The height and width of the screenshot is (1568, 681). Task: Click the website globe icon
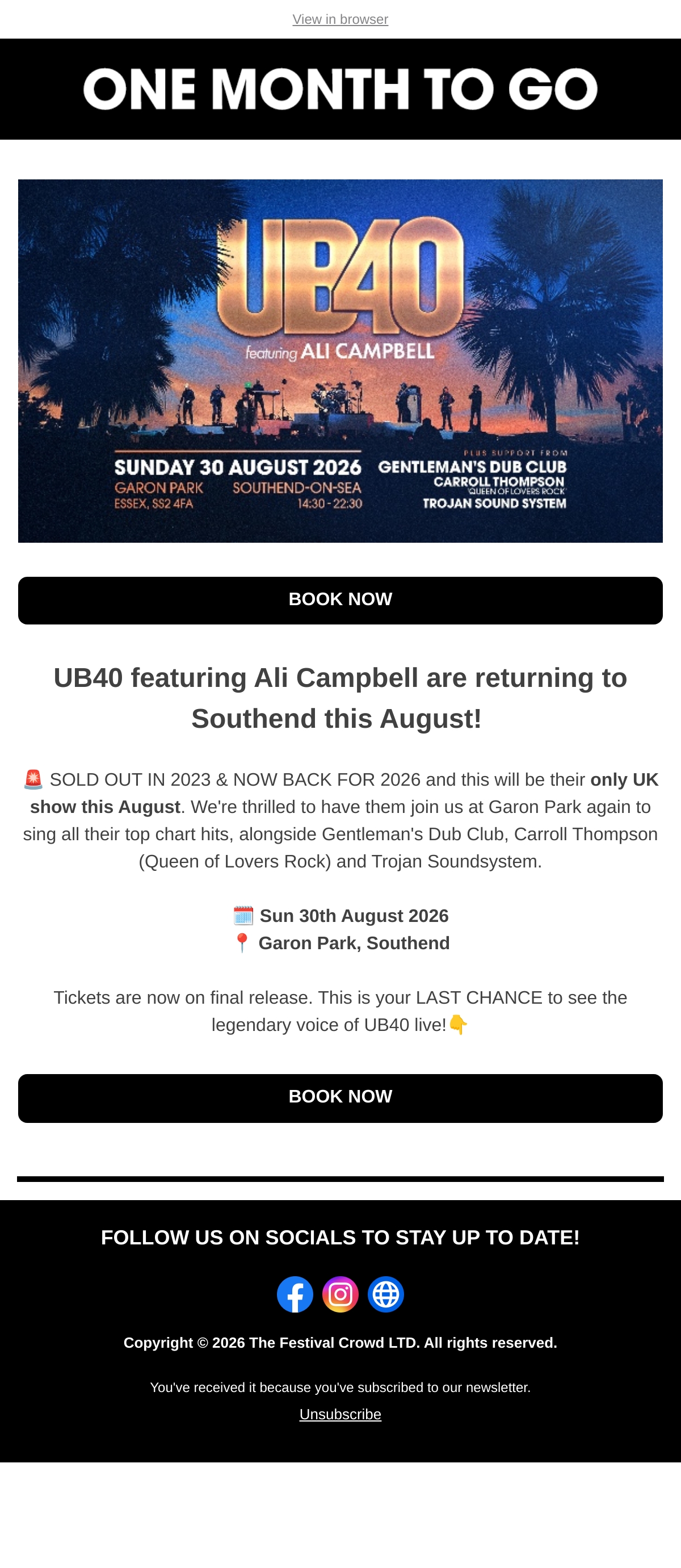(x=386, y=1294)
